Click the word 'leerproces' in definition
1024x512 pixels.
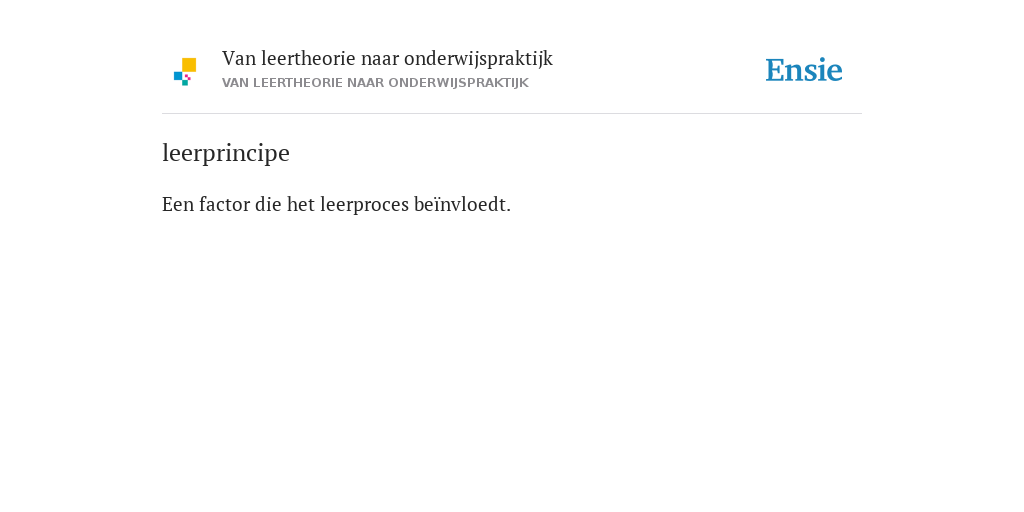[364, 204]
